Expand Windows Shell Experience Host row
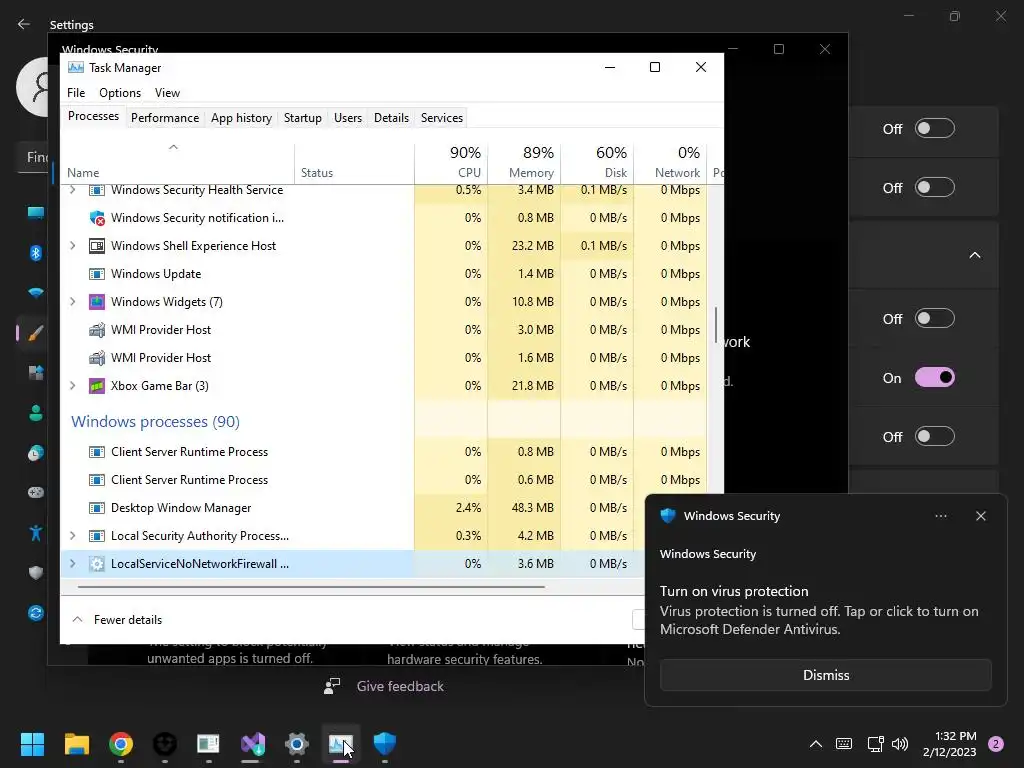The image size is (1024, 768). click(72, 246)
